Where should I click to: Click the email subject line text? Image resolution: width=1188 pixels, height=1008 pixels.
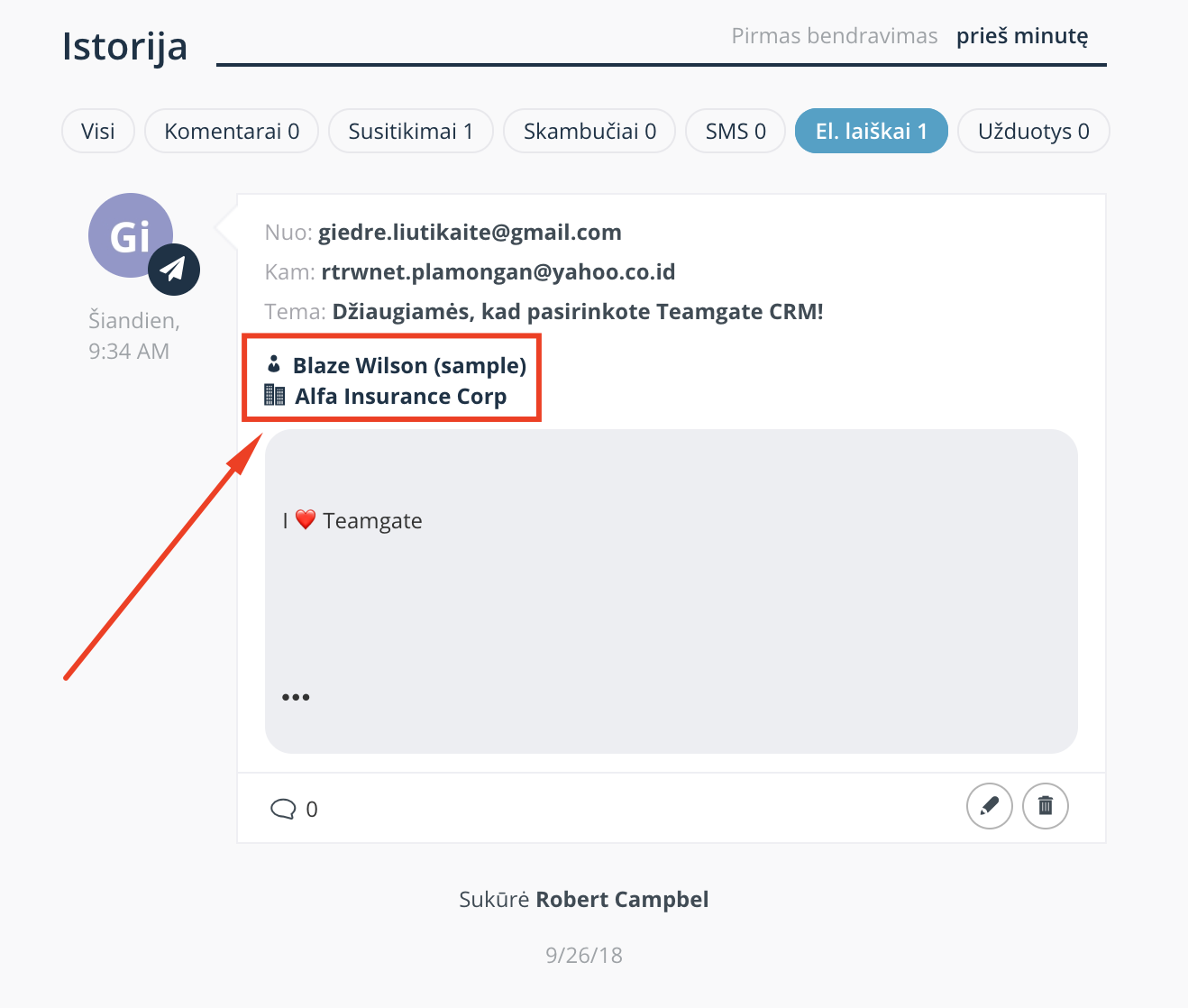point(578,312)
